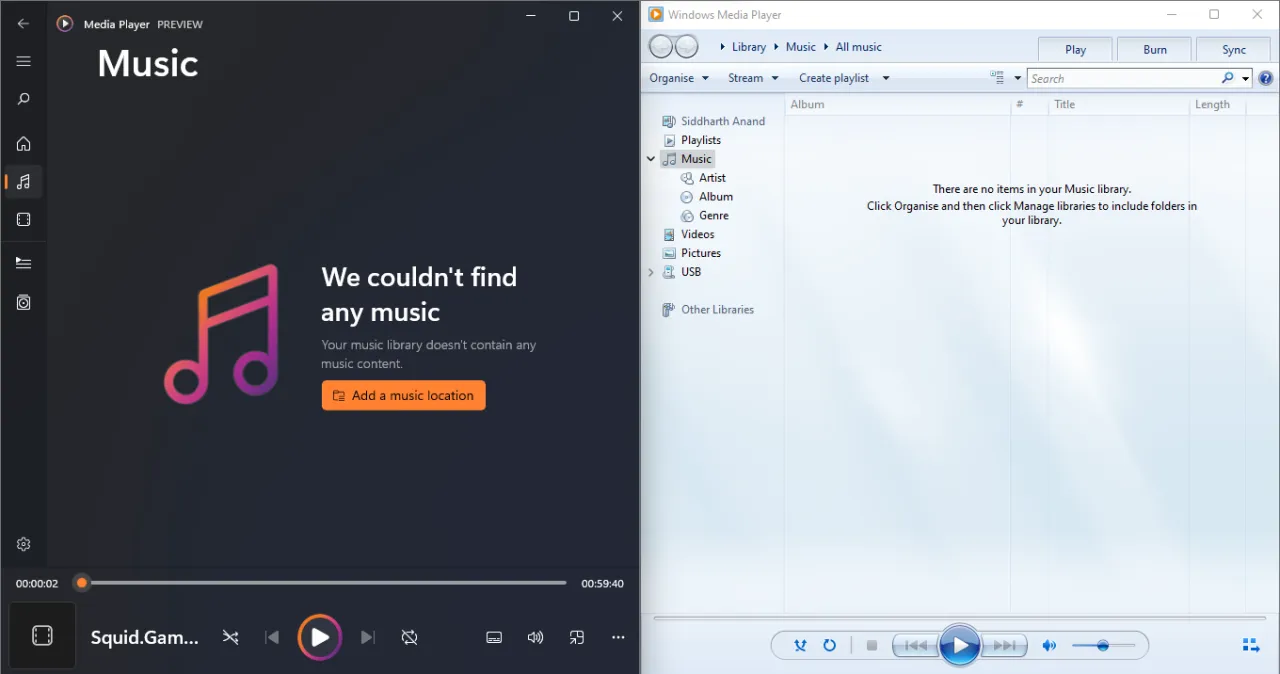Go to Home in the Media Player sidebar
Image resolution: width=1280 pixels, height=674 pixels.
tap(23, 143)
